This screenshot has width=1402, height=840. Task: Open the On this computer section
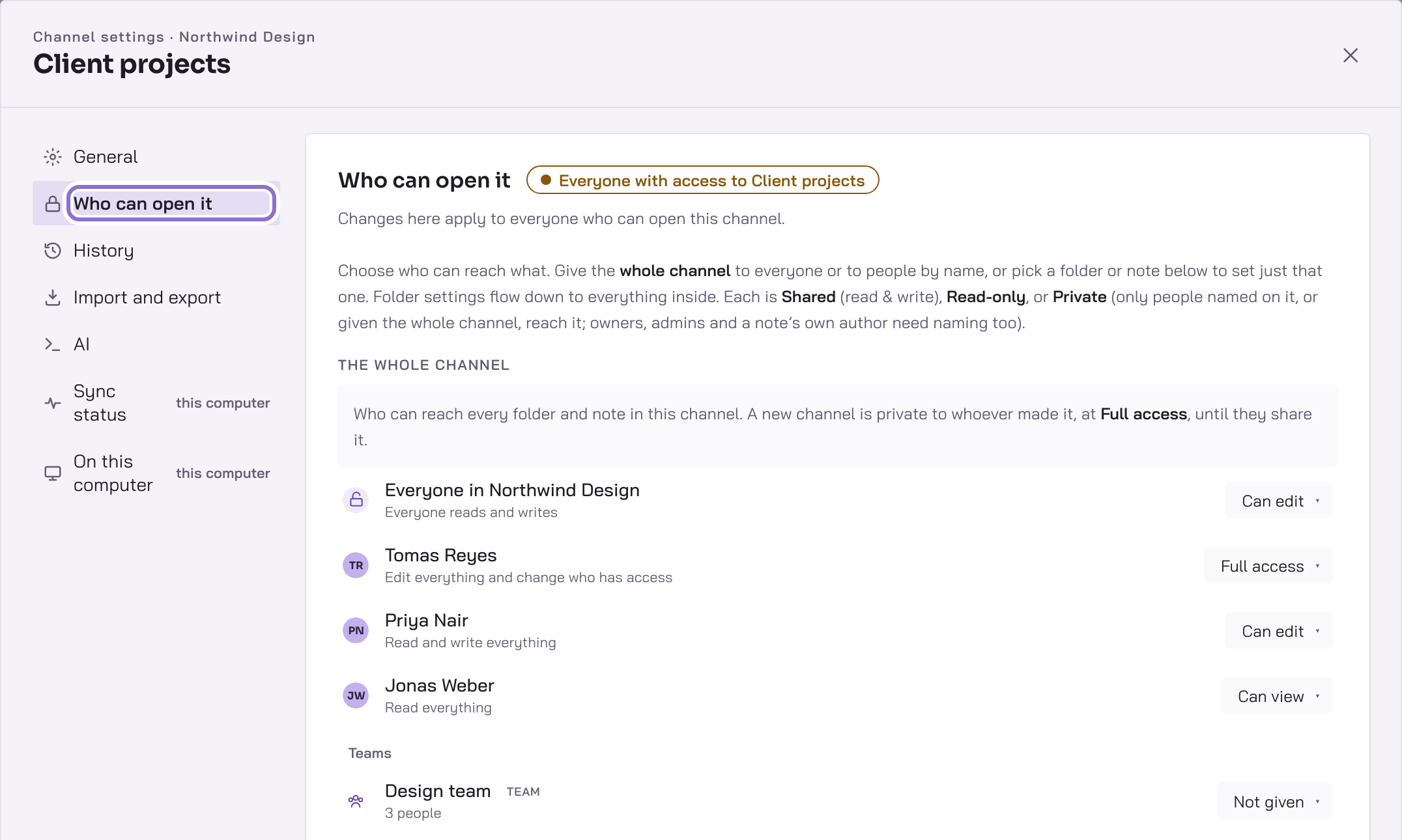pyautogui.click(x=156, y=473)
